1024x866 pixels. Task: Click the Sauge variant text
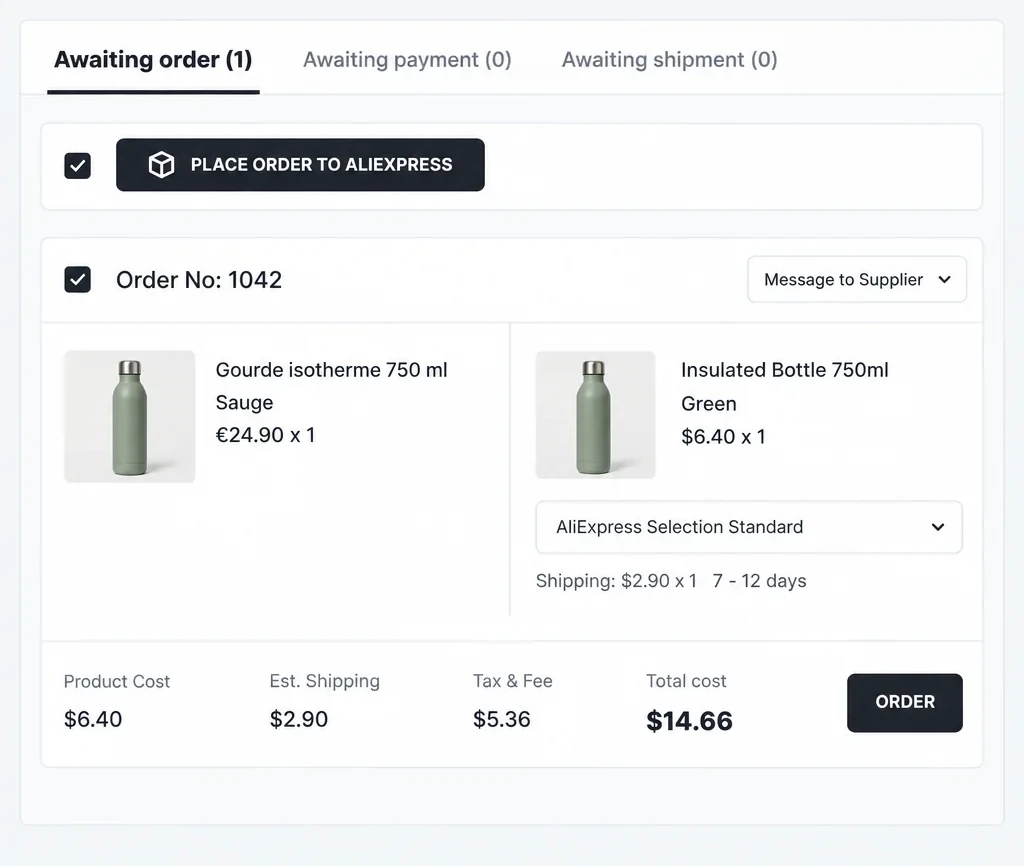coord(244,403)
